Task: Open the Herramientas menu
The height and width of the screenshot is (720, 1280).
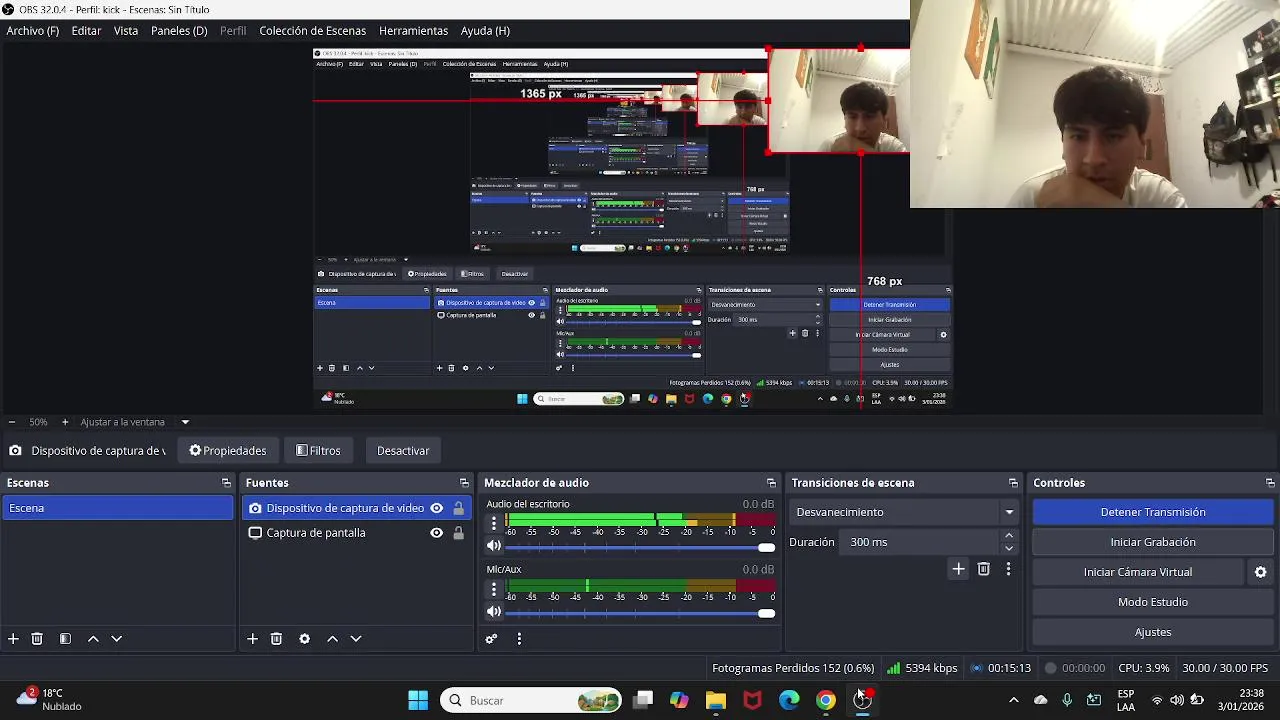Action: [x=413, y=31]
